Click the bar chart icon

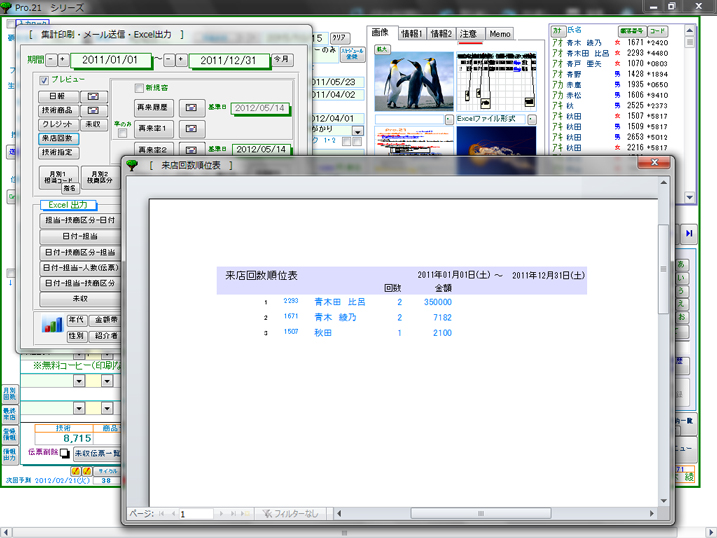52,324
